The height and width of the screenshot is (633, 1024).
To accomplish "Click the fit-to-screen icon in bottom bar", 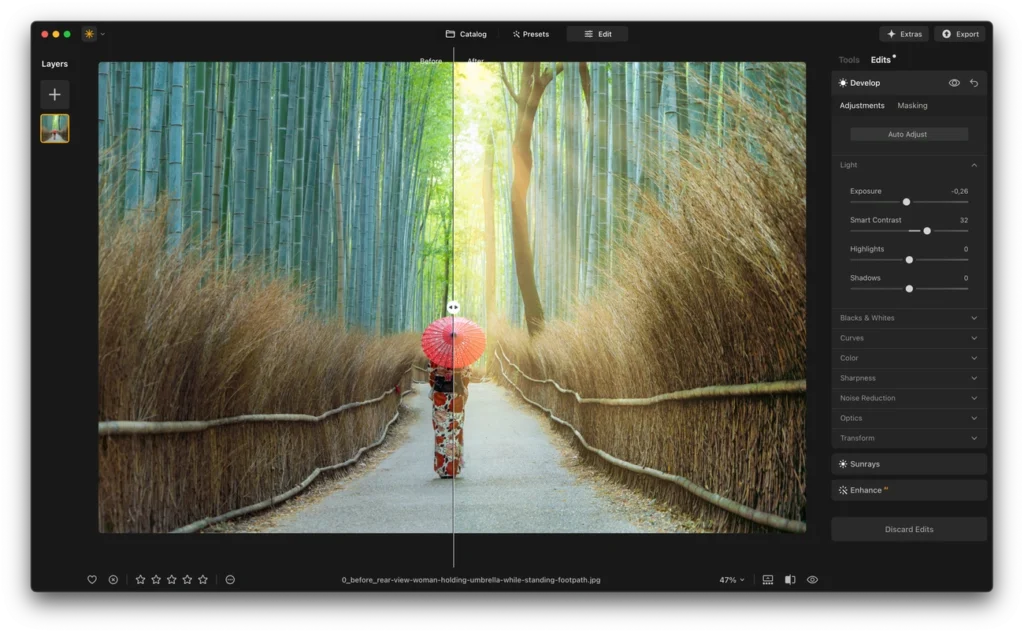I will pyautogui.click(x=768, y=579).
